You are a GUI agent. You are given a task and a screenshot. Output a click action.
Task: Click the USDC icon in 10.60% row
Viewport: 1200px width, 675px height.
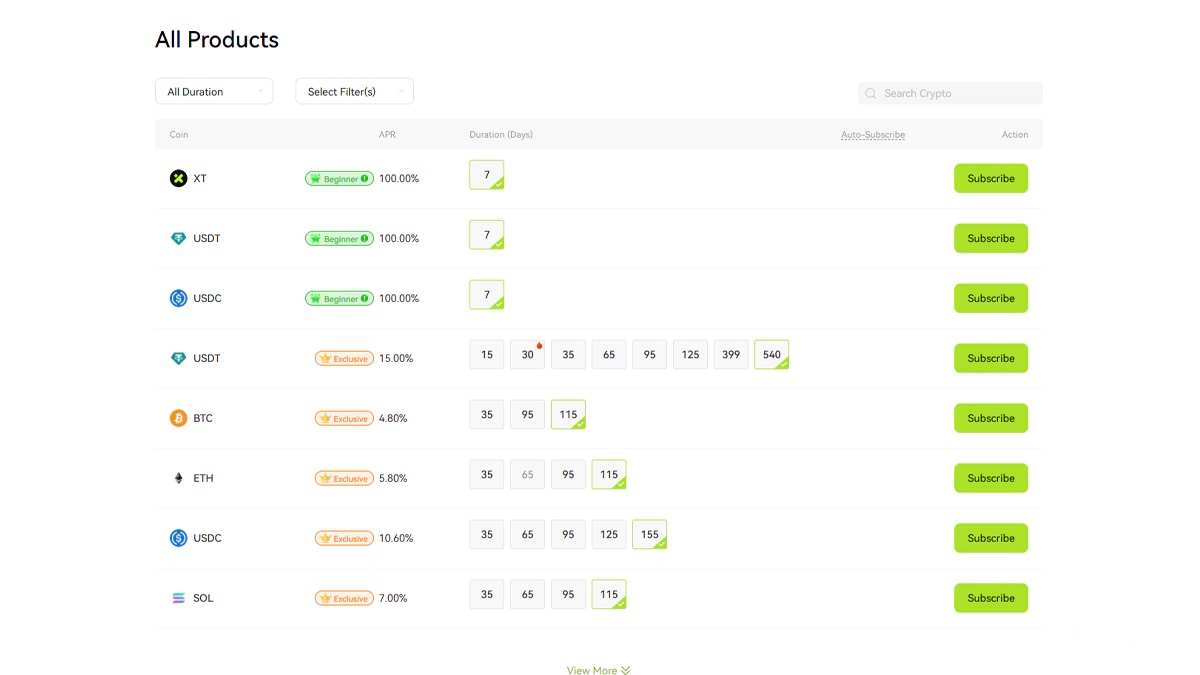(x=178, y=538)
